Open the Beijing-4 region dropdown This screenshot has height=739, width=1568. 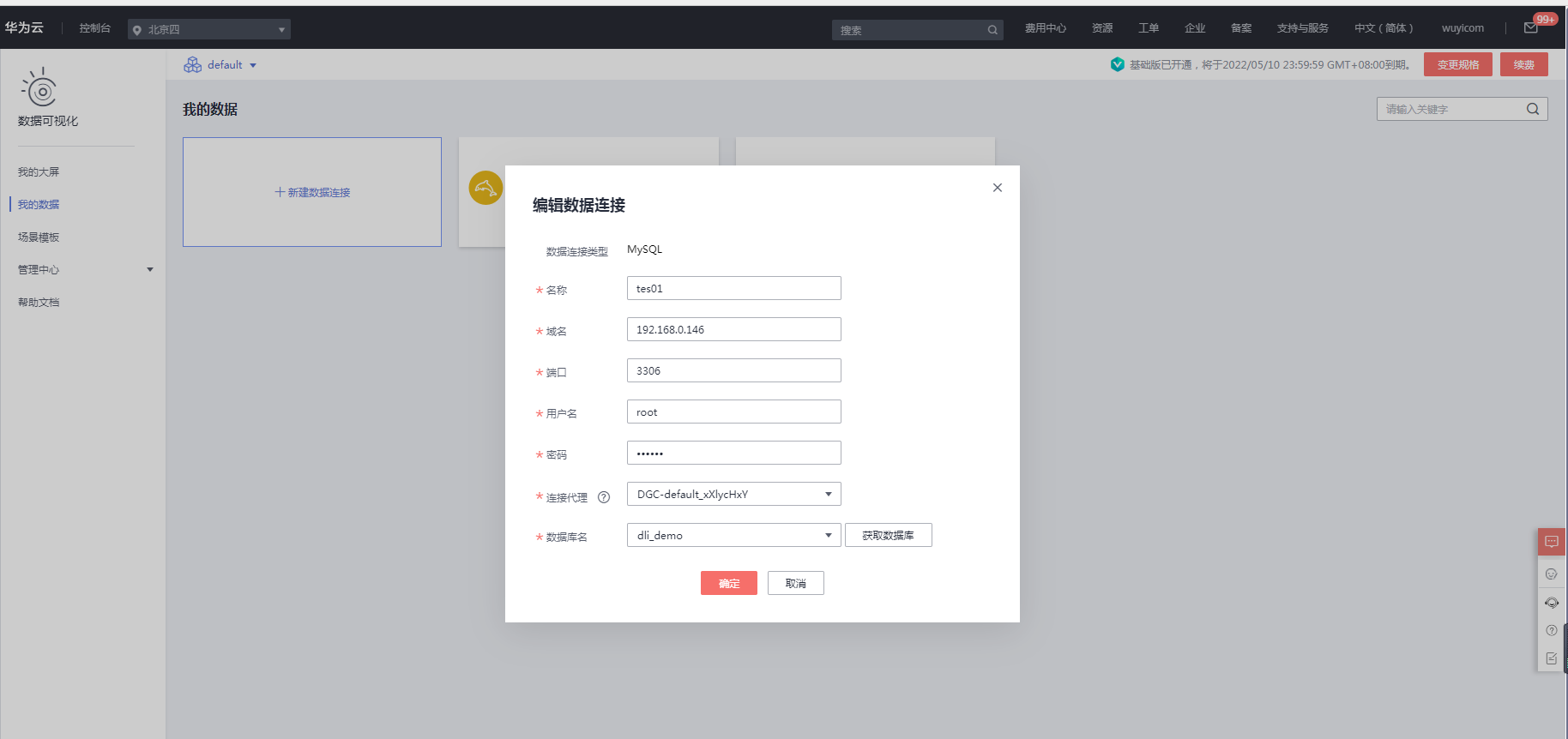coord(209,29)
